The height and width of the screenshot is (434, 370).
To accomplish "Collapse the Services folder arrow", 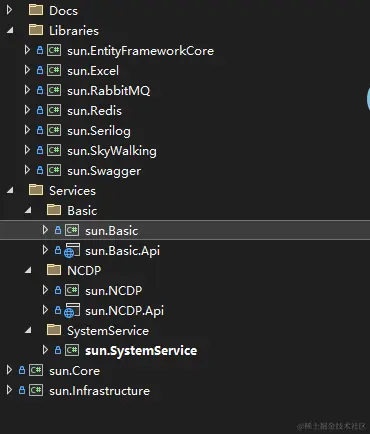I will pyautogui.click(x=10, y=190).
